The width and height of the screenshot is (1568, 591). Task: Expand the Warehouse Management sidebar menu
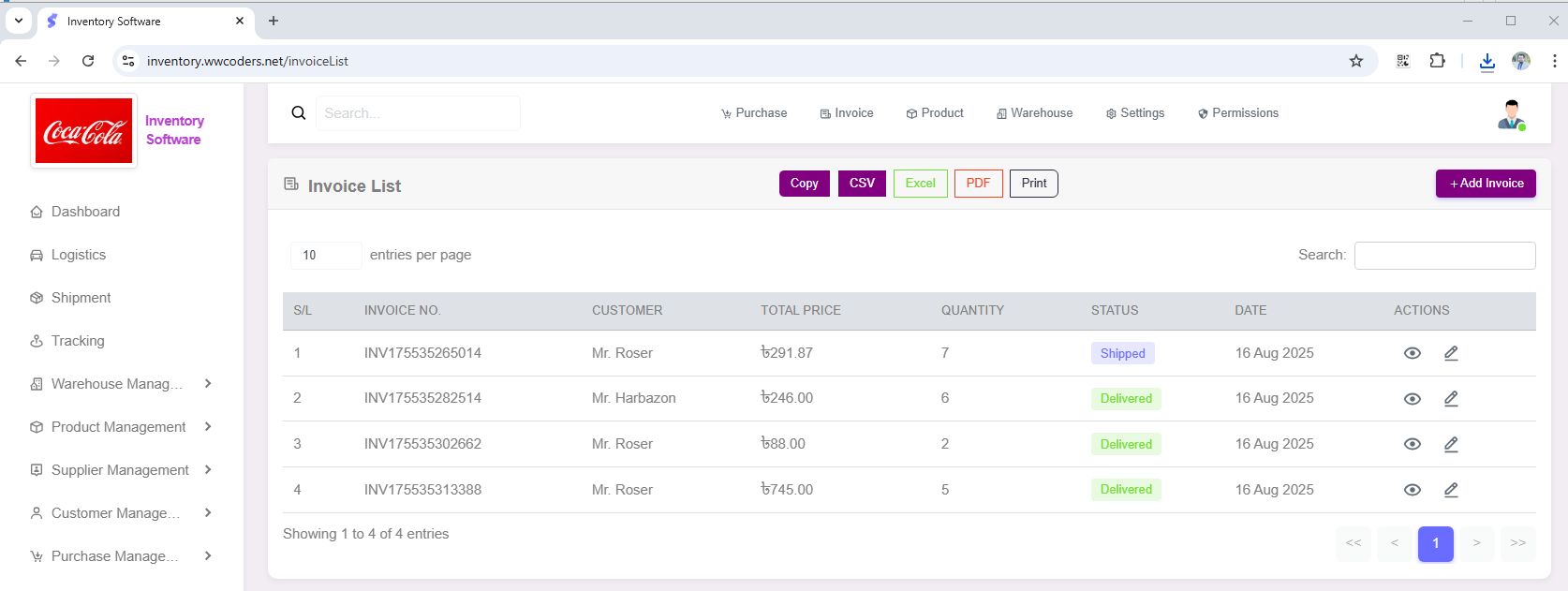[x=120, y=384]
